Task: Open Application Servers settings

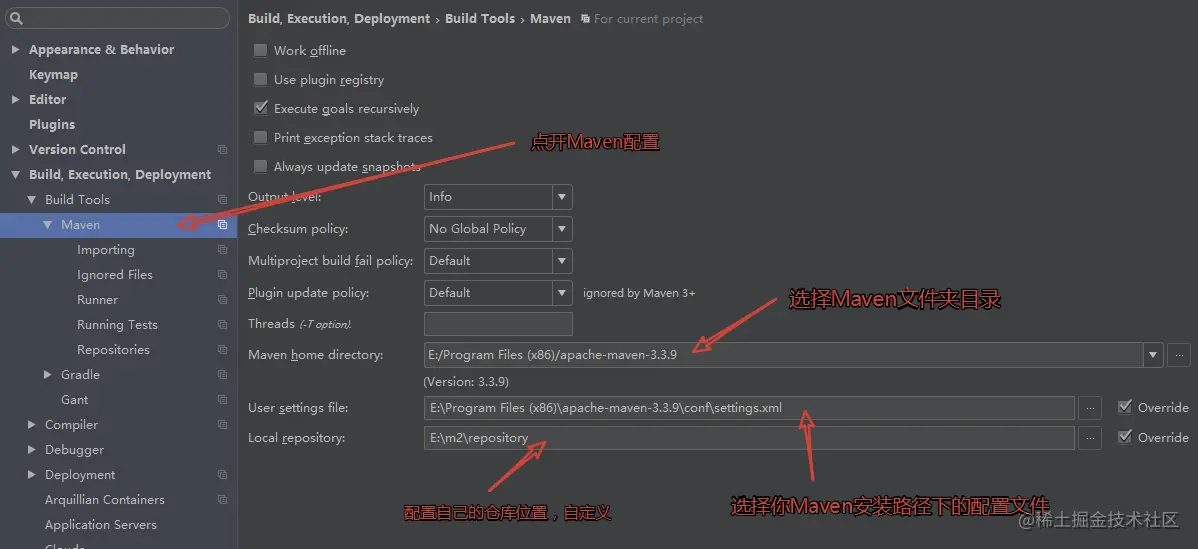Action: pos(101,525)
